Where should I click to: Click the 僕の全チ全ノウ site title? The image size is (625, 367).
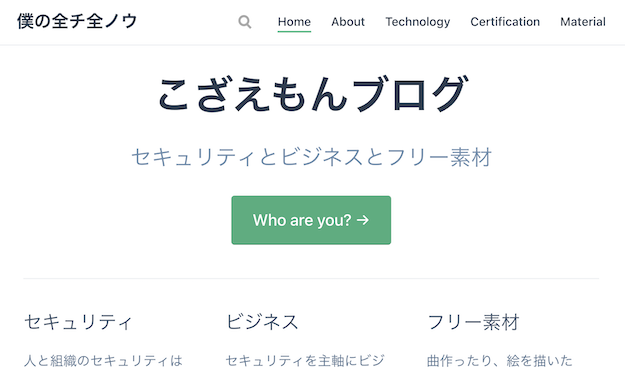point(77,21)
